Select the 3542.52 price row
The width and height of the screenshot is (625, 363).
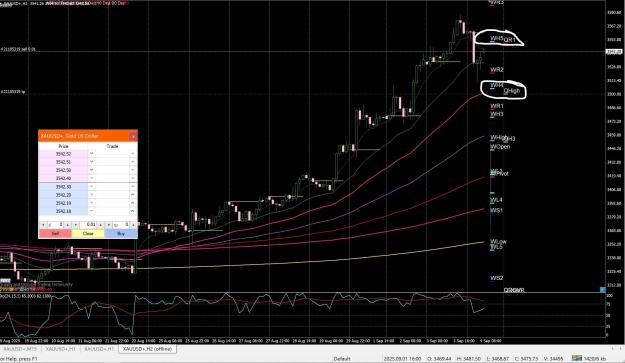tap(63, 154)
